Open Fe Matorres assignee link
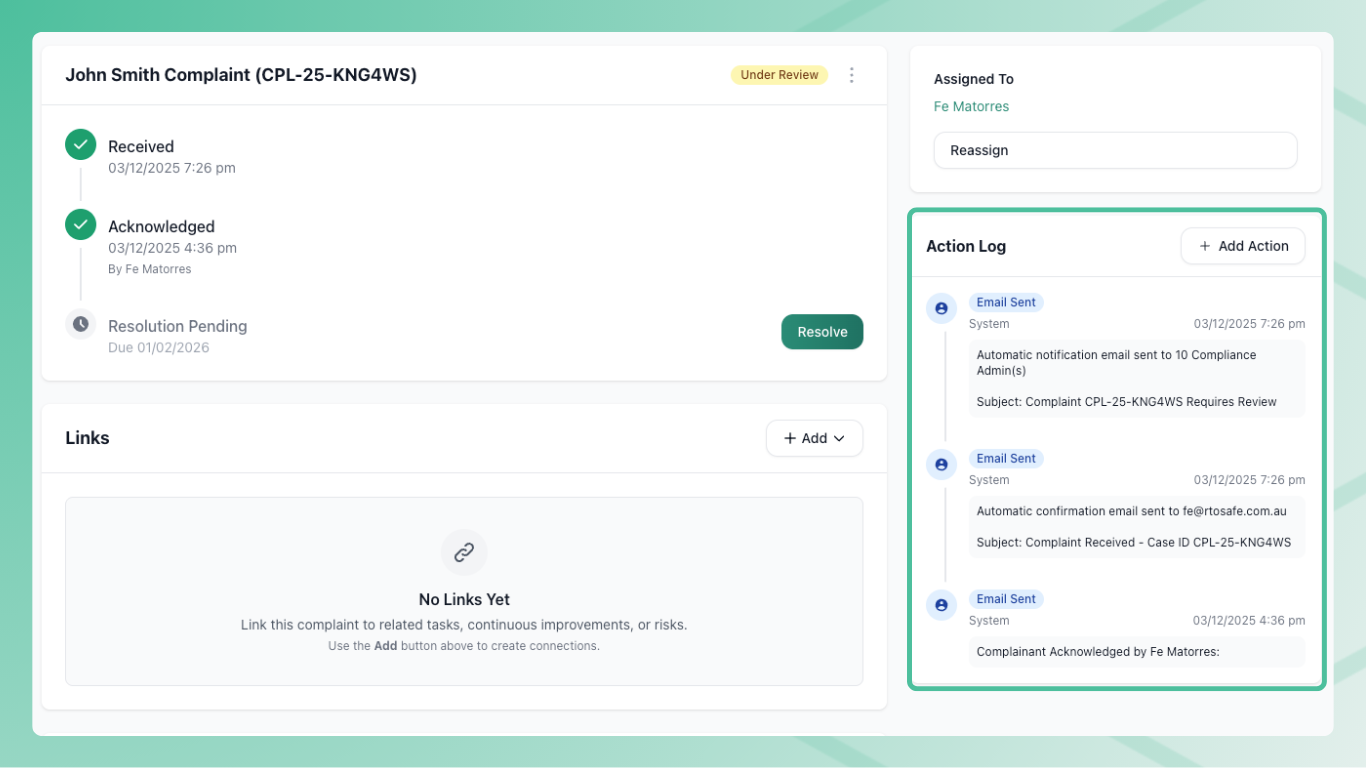Viewport: 1366px width, 768px height. coord(971,106)
